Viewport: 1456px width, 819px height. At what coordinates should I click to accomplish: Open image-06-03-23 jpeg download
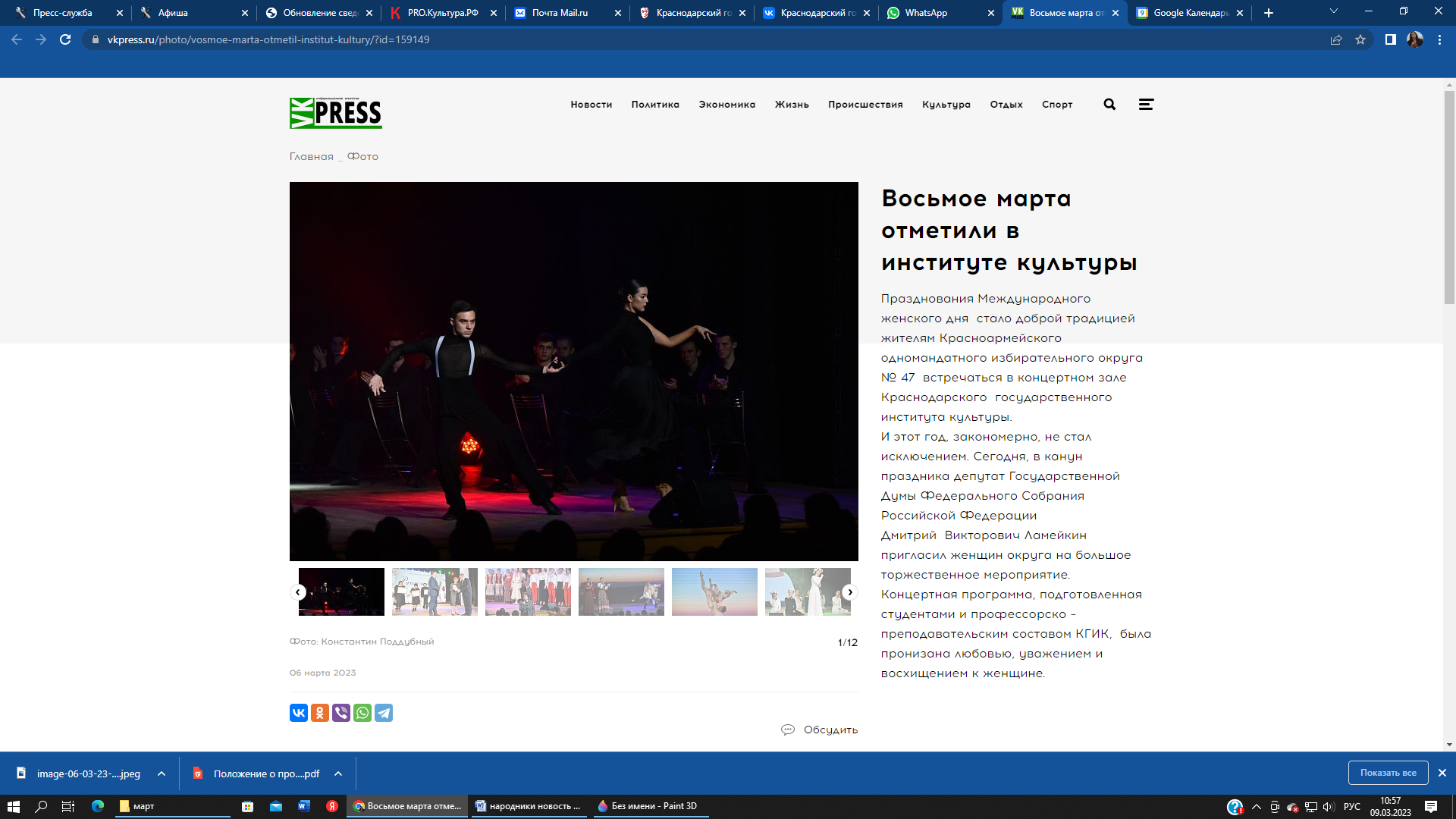coord(88,773)
